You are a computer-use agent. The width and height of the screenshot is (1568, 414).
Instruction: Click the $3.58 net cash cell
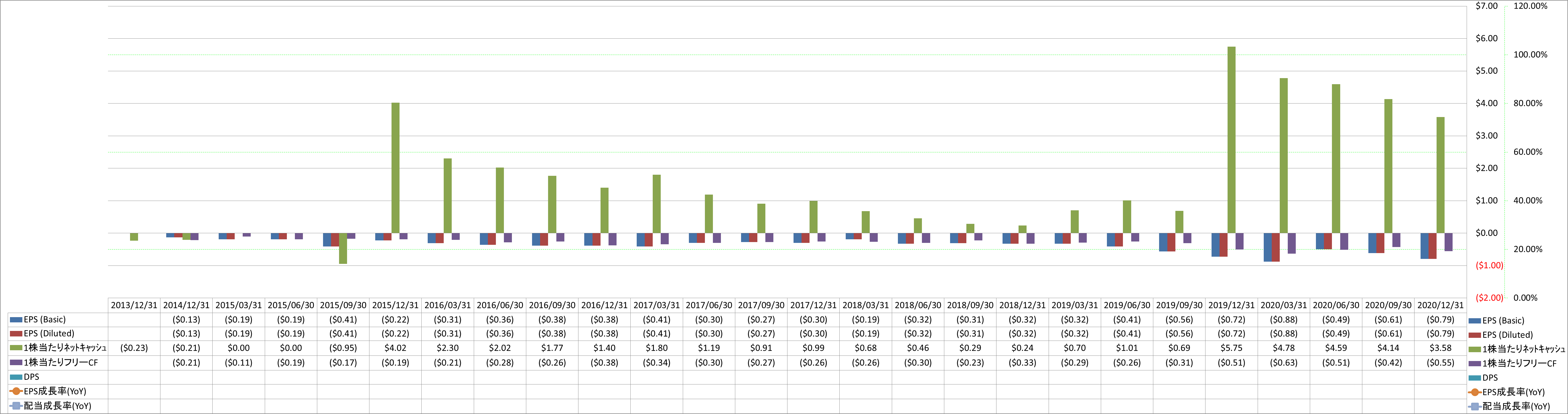coord(1441,348)
